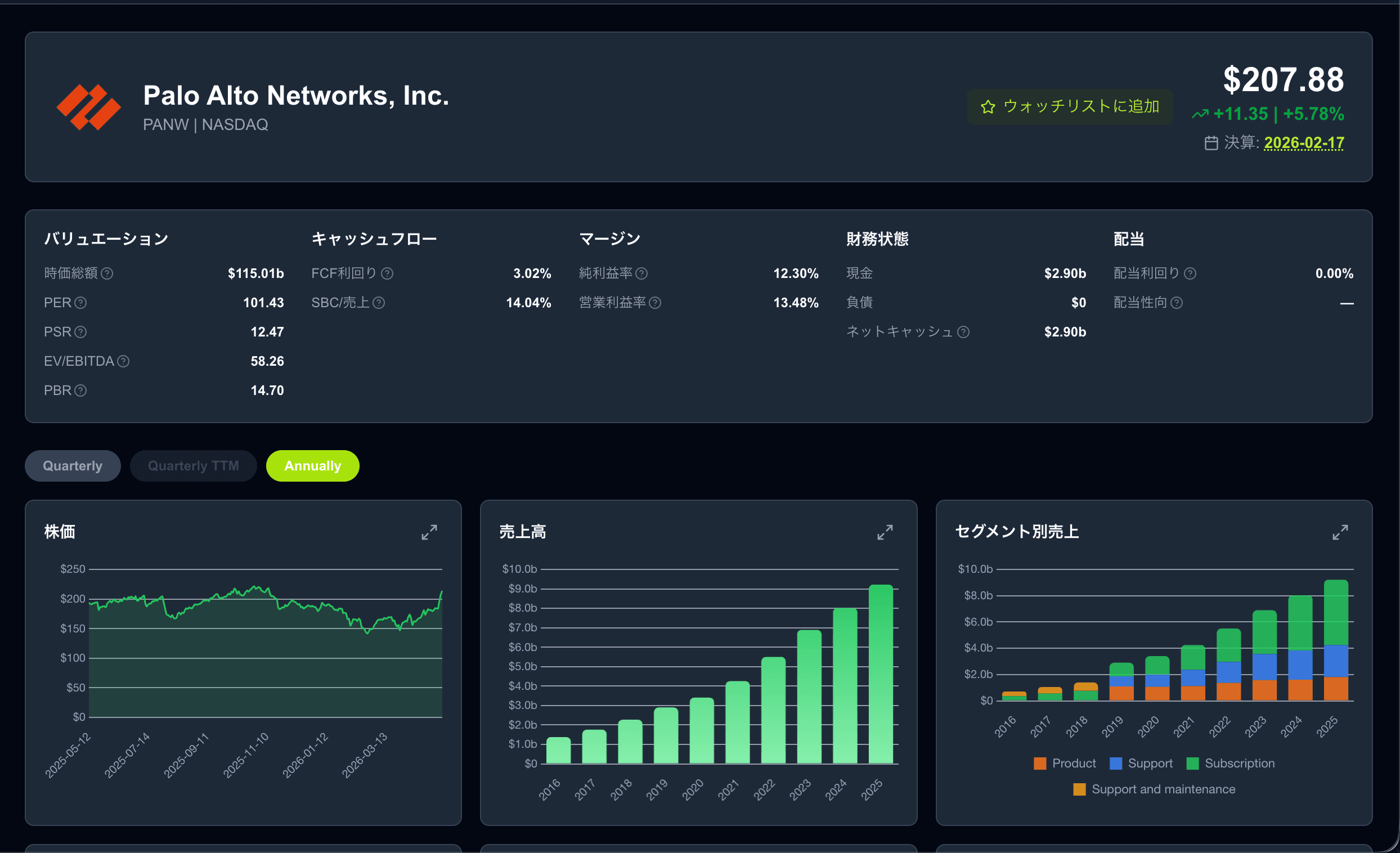1400x853 pixels.
Task: Click the ウォッチリストに追加 button
Action: coord(1069,107)
